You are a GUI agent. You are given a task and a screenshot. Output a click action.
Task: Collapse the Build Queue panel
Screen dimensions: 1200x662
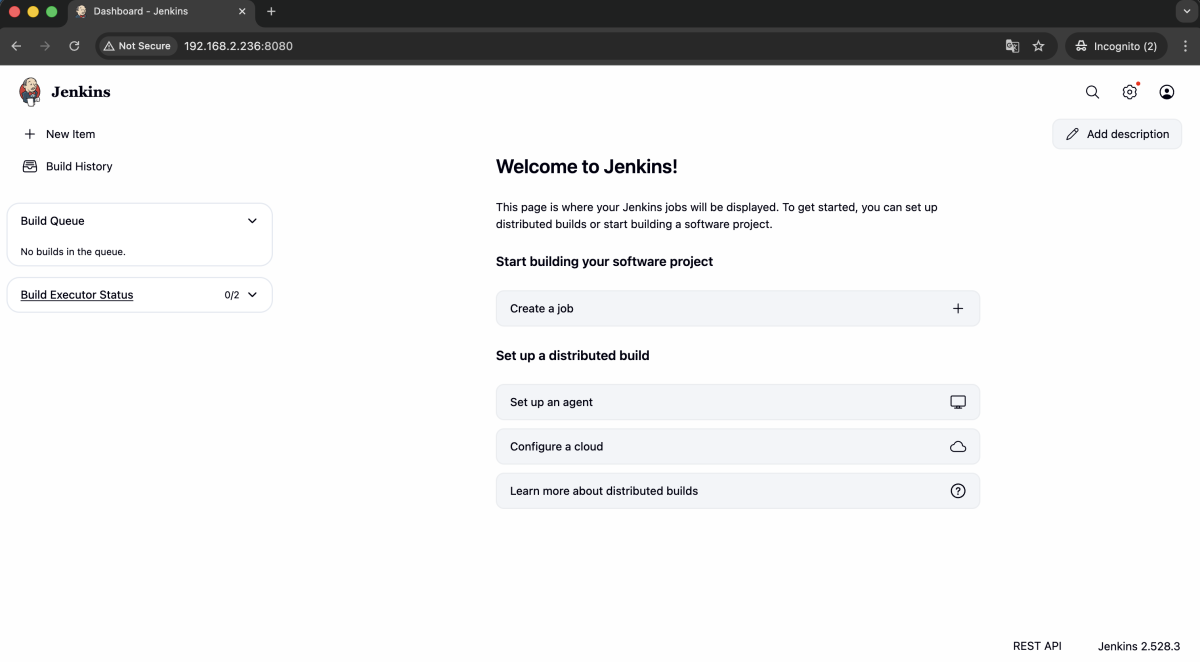tap(252, 221)
